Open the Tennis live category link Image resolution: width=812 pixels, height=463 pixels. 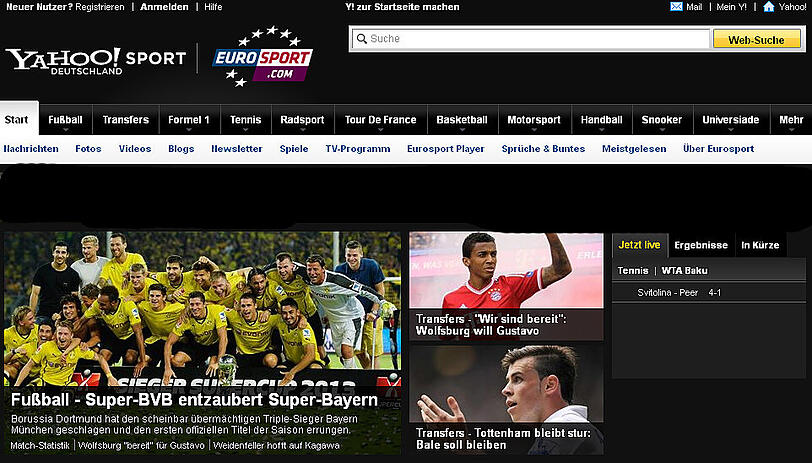coord(633,270)
